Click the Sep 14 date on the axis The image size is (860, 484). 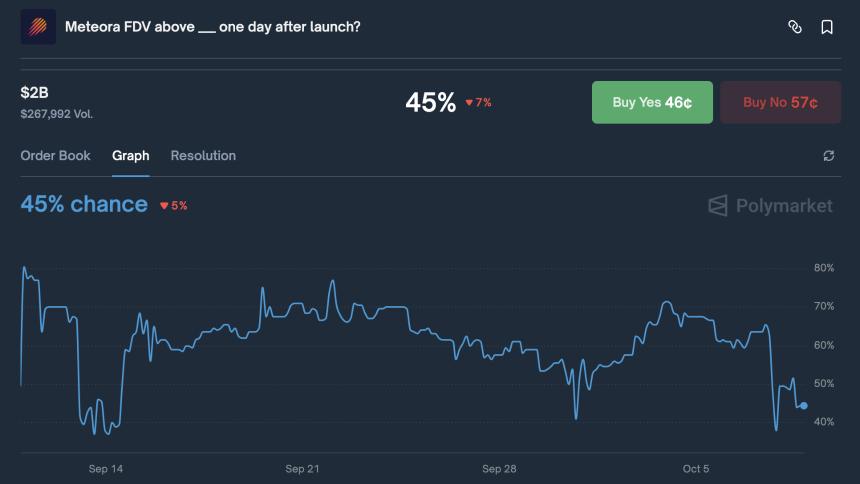point(106,469)
